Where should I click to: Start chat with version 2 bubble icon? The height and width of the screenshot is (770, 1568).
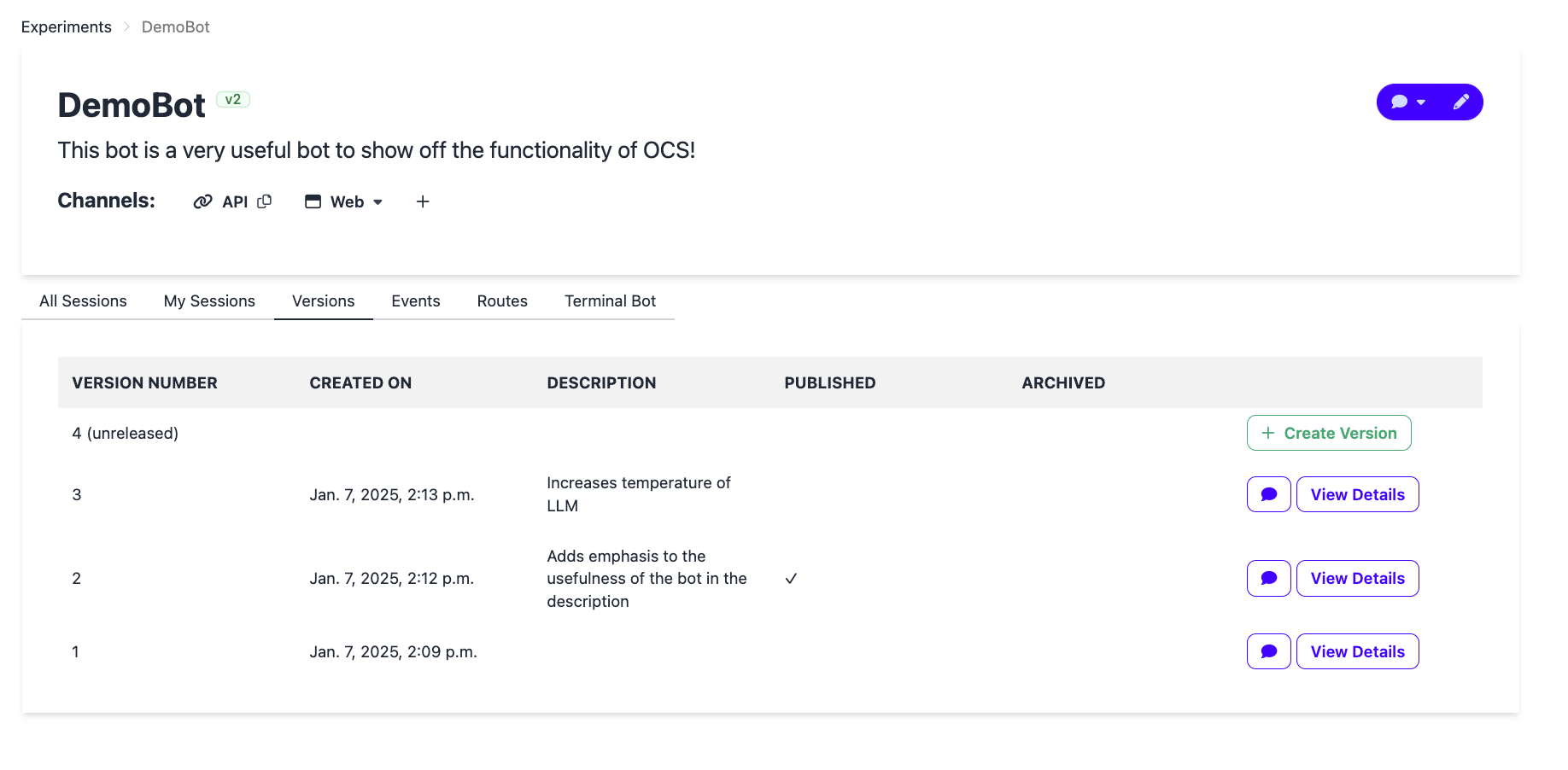(1269, 578)
